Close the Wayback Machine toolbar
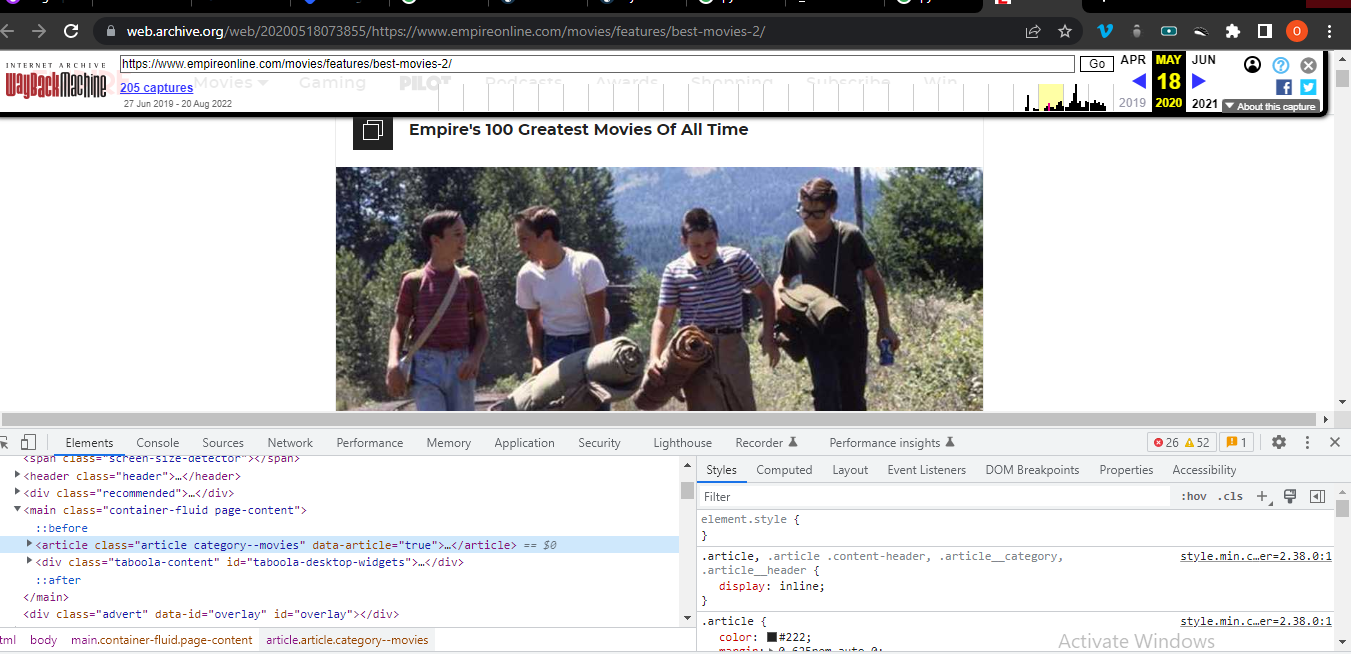 coord(1308,65)
